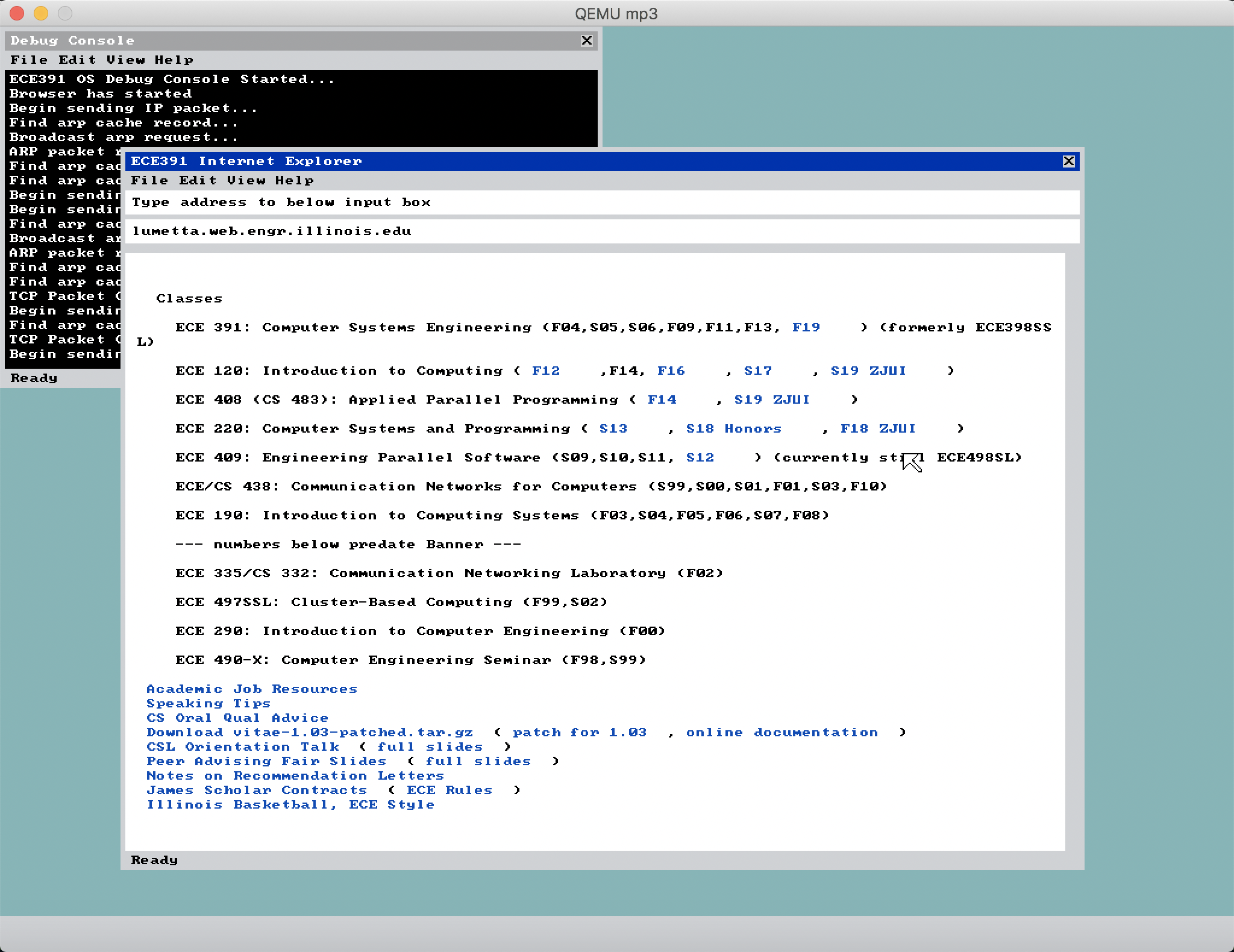Click the yellow macOS minimize button
The image size is (1234, 952).
41,13
